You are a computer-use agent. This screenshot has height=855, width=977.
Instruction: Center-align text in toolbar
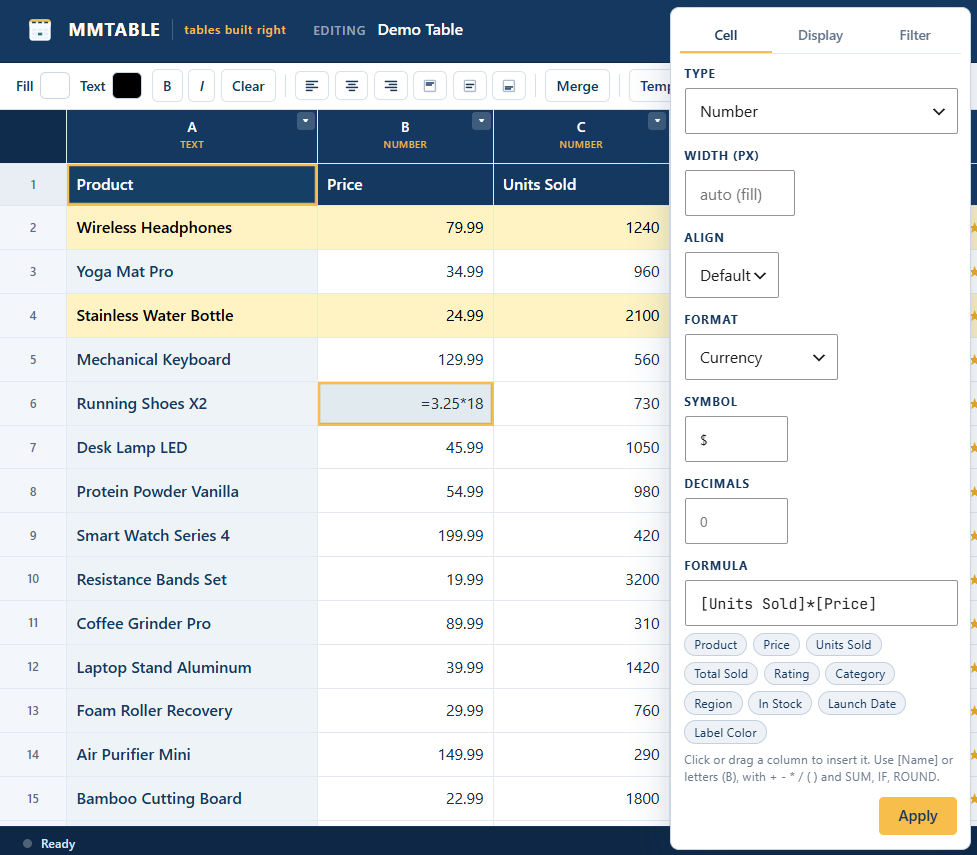[x=351, y=86]
